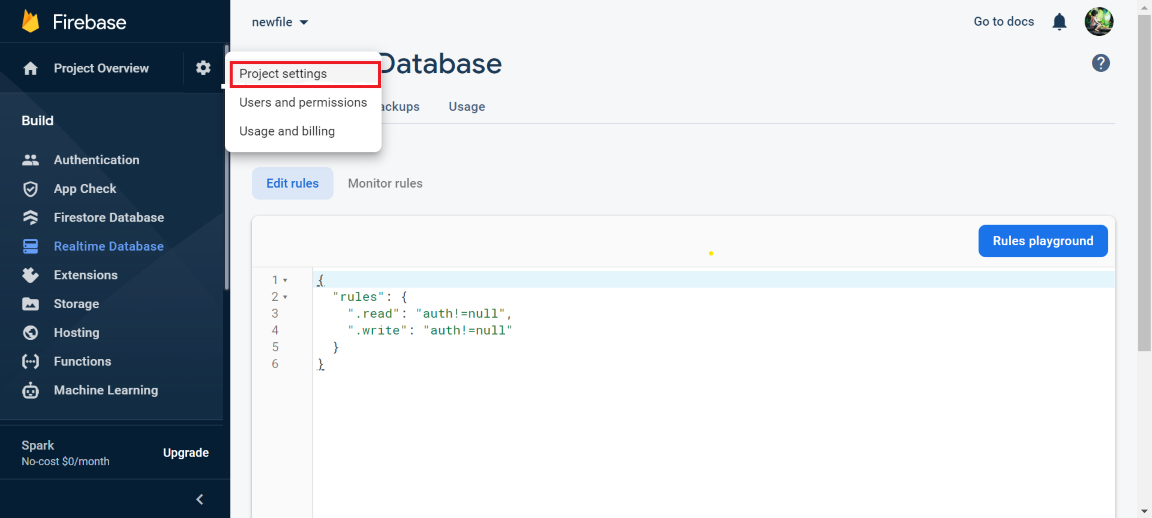Click the Build section heading
1152x518 pixels.
pyautogui.click(x=37, y=120)
